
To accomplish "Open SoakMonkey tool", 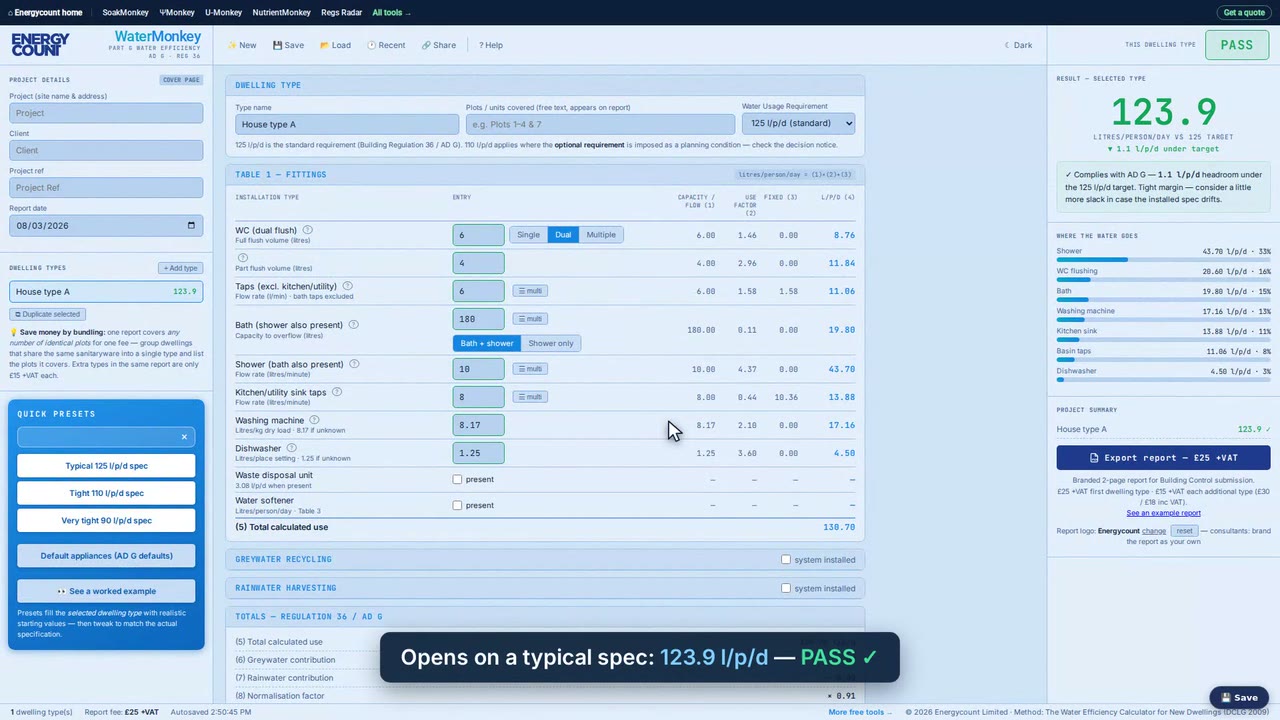I will coord(125,13).
